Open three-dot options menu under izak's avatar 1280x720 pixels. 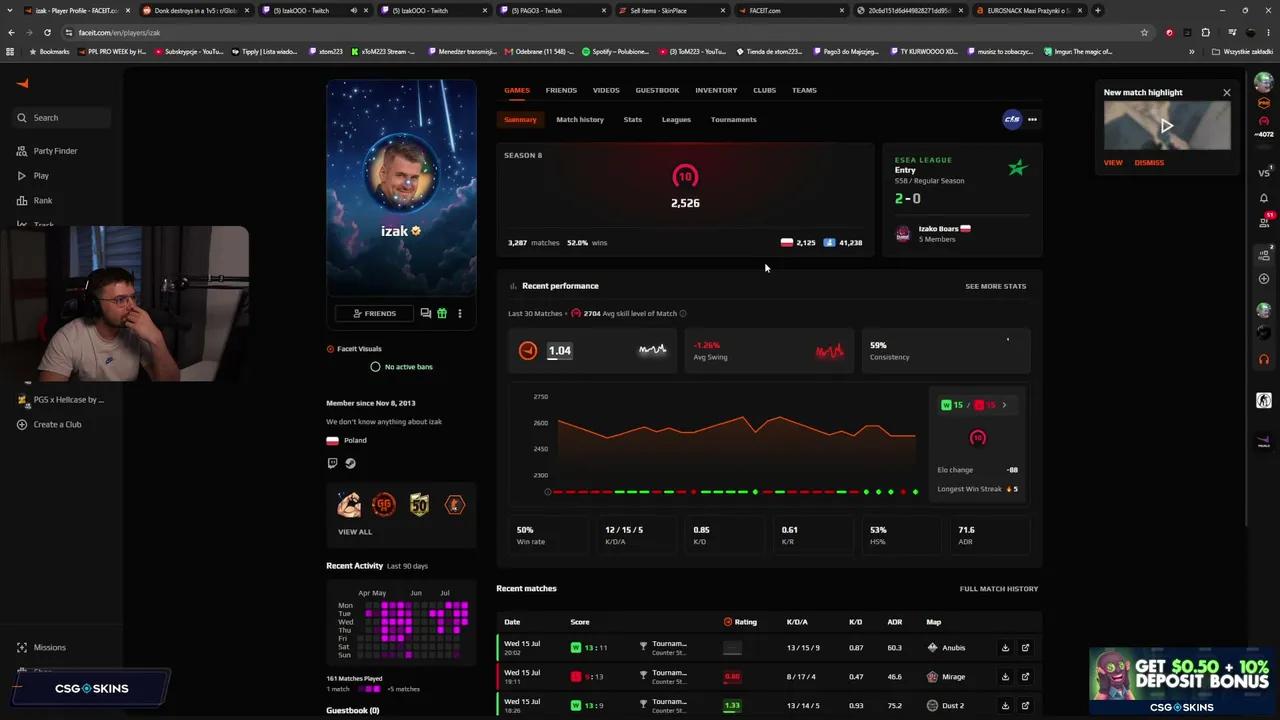click(x=460, y=313)
